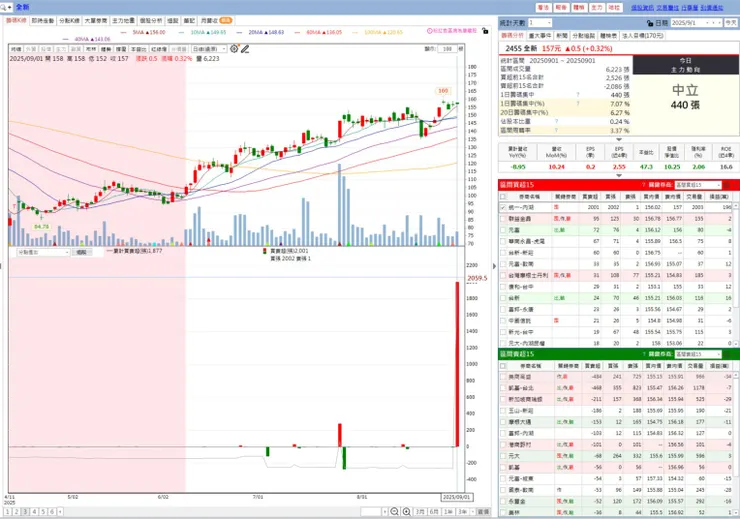Click the 查詢 button beside 分點進出 dropdown
This screenshot has height=519, width=740.
tap(81, 252)
